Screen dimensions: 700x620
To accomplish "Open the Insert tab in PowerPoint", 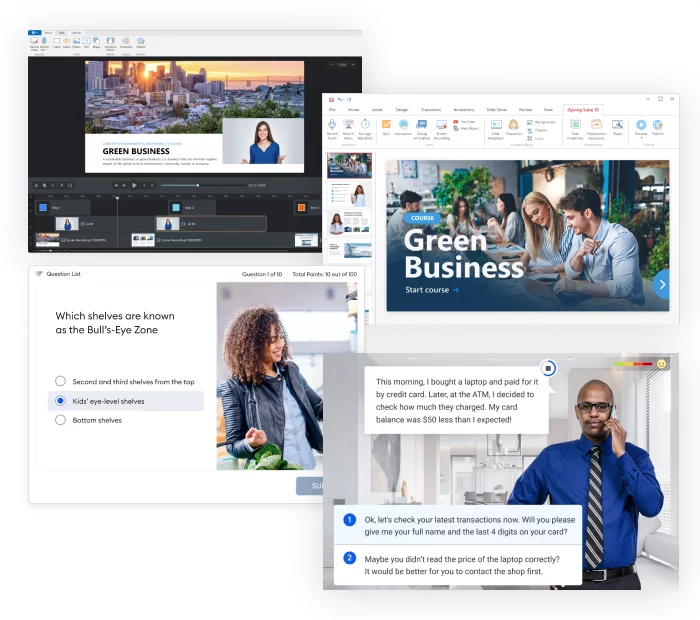I will [377, 110].
